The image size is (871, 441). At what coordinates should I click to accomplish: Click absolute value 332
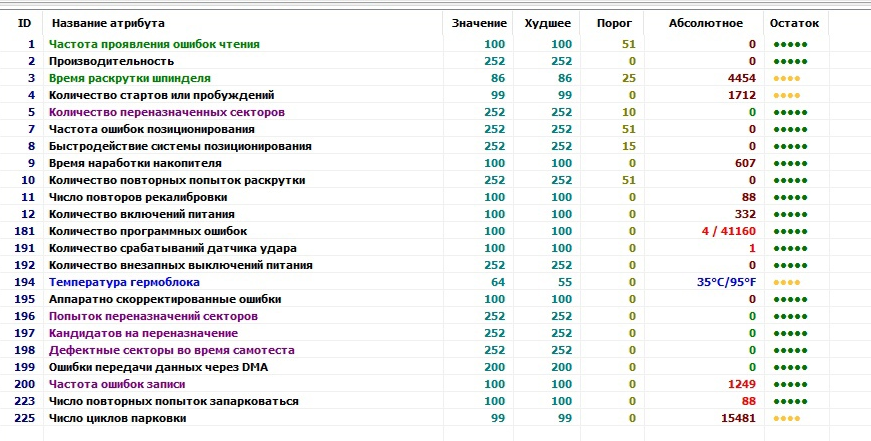(745, 214)
